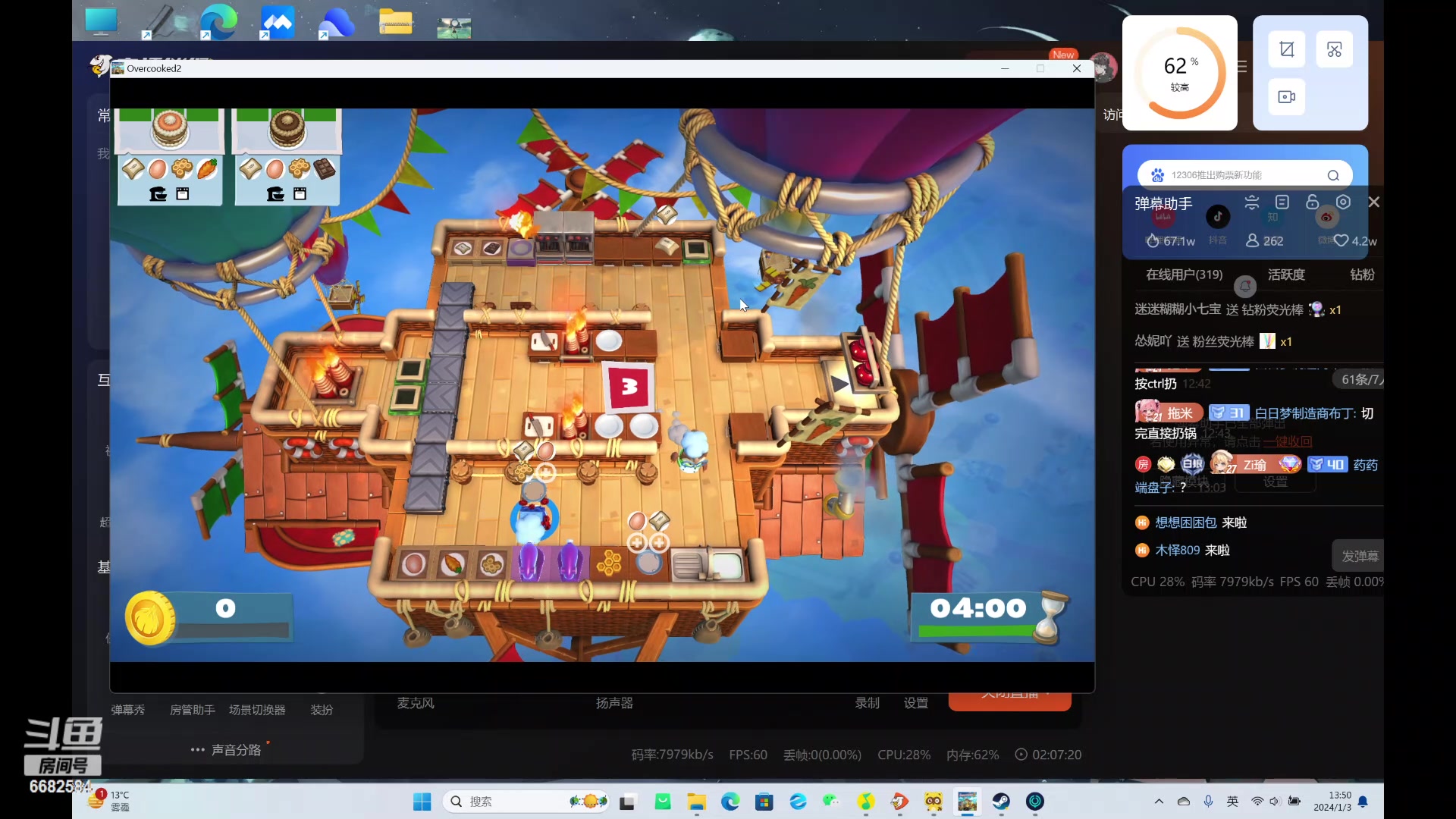The image size is (1456, 819).
Task: Open the This PC desktop shortcut
Action: point(101,20)
